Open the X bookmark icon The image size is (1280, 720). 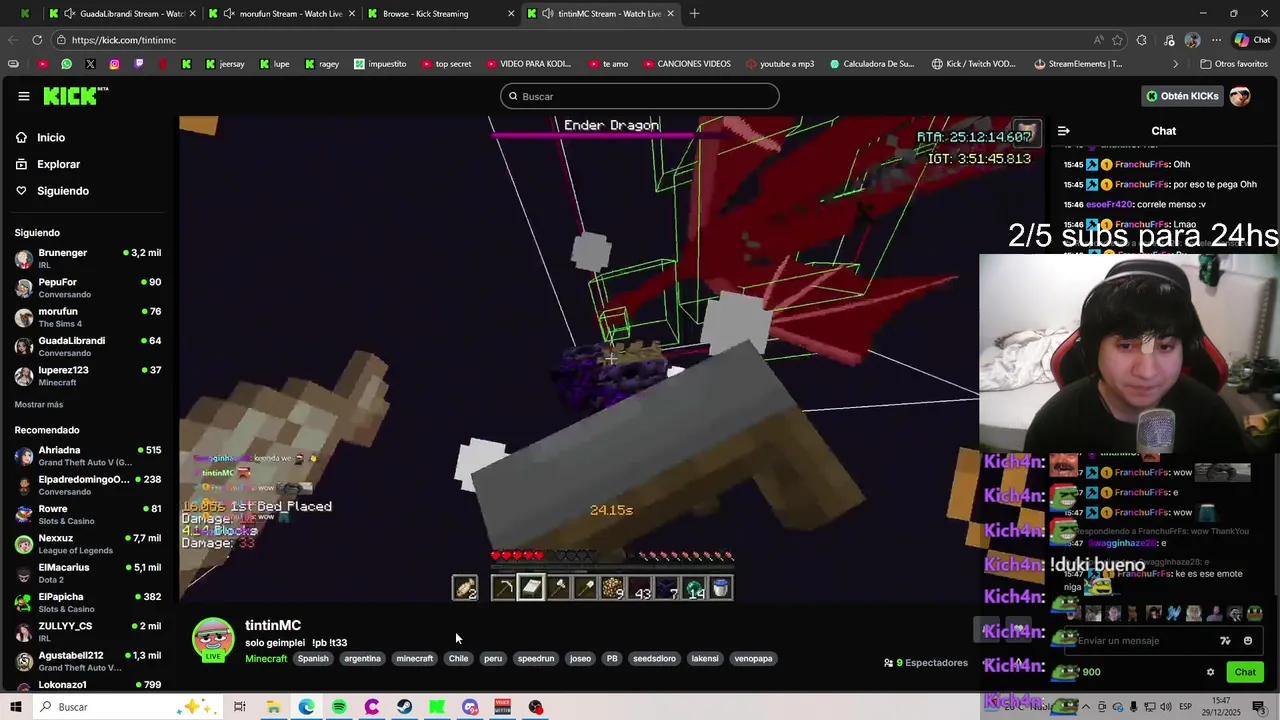[90, 64]
